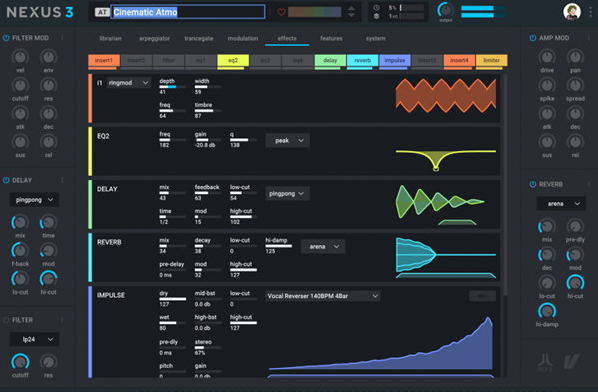Click the preset color tag bar
598x392 pixels.
[x=315, y=12]
